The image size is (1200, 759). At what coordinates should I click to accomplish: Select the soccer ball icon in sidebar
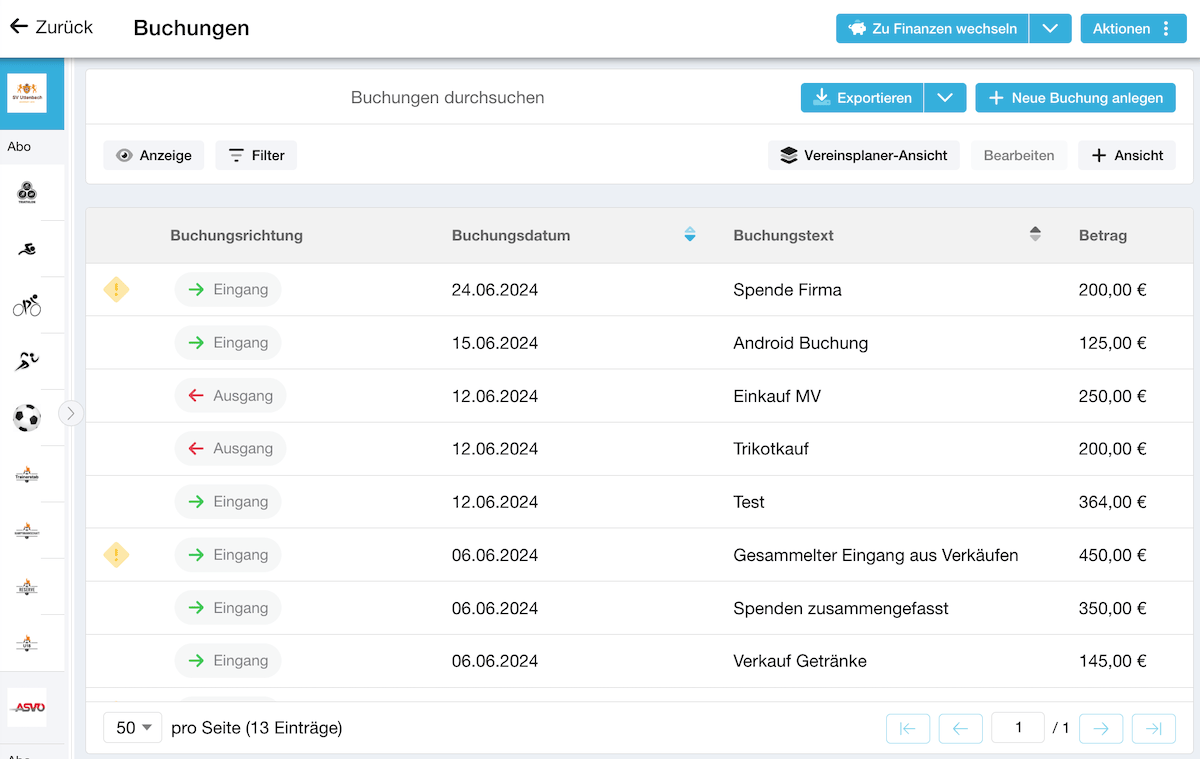tap(27, 418)
